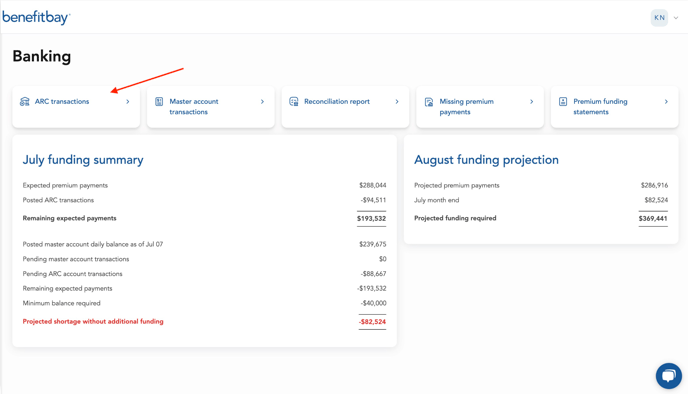Click the Premium funding statements icon
Screen dimensions: 688x394
pos(563,101)
